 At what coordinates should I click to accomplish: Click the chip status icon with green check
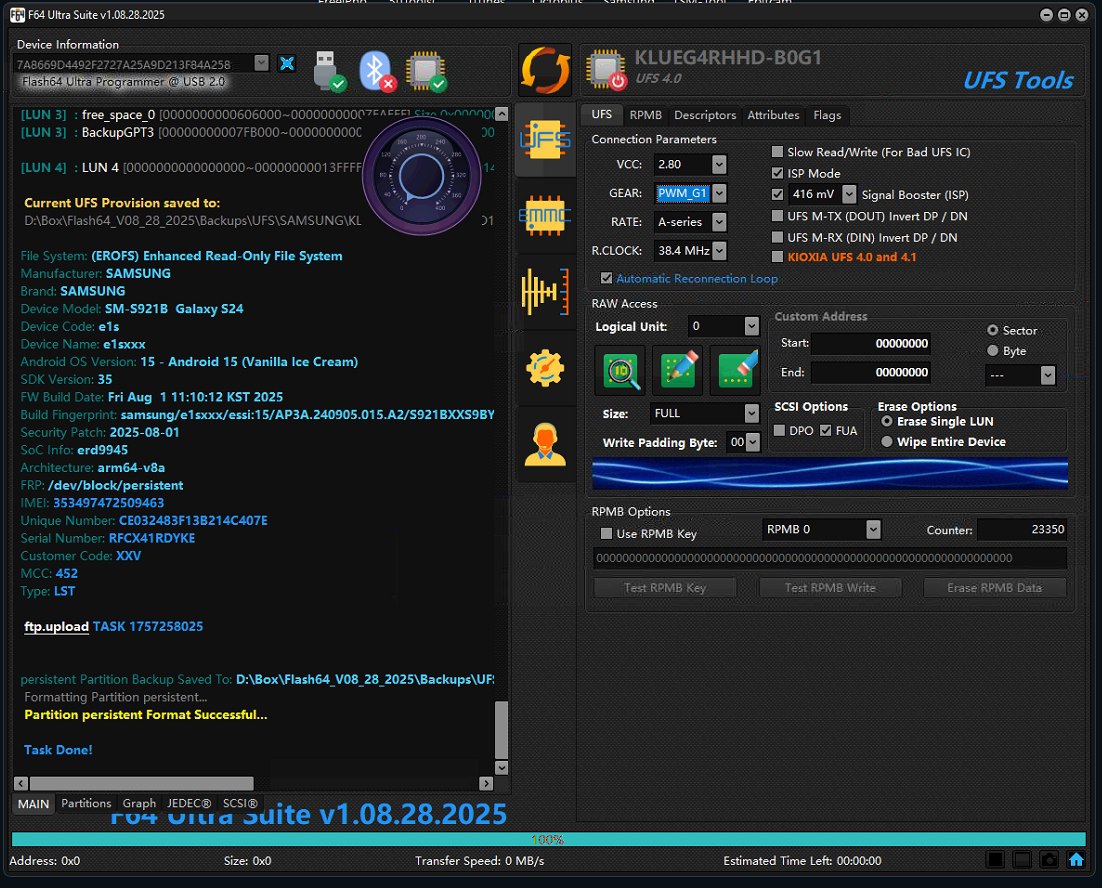pos(426,71)
